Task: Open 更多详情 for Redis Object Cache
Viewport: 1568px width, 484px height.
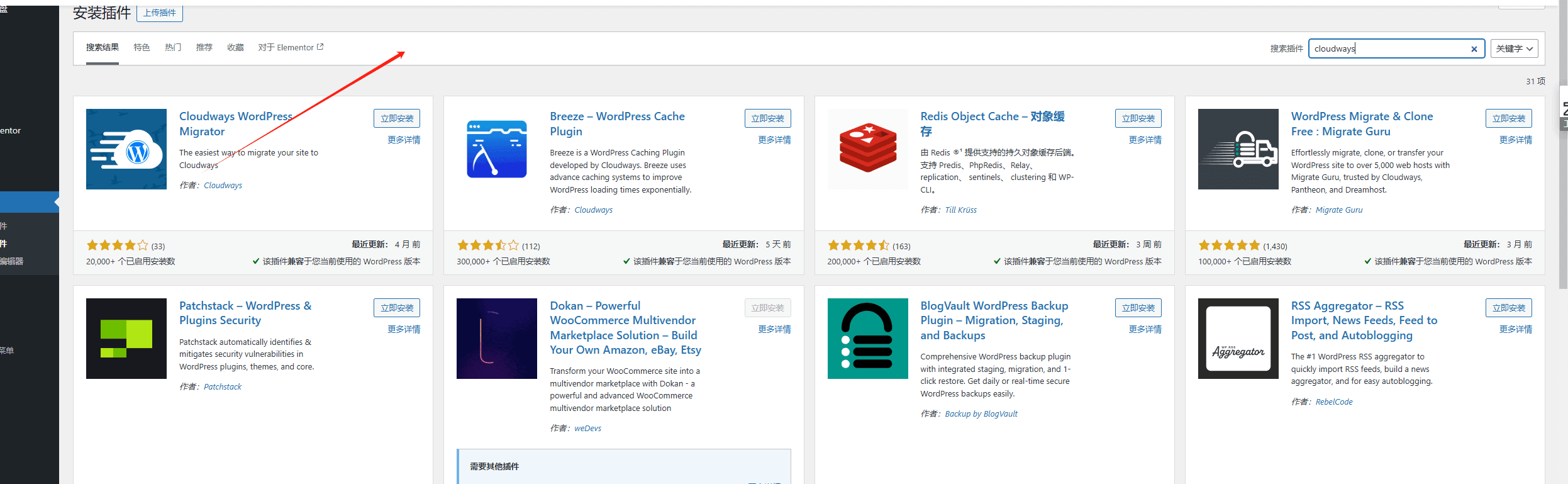Action: [x=1145, y=140]
